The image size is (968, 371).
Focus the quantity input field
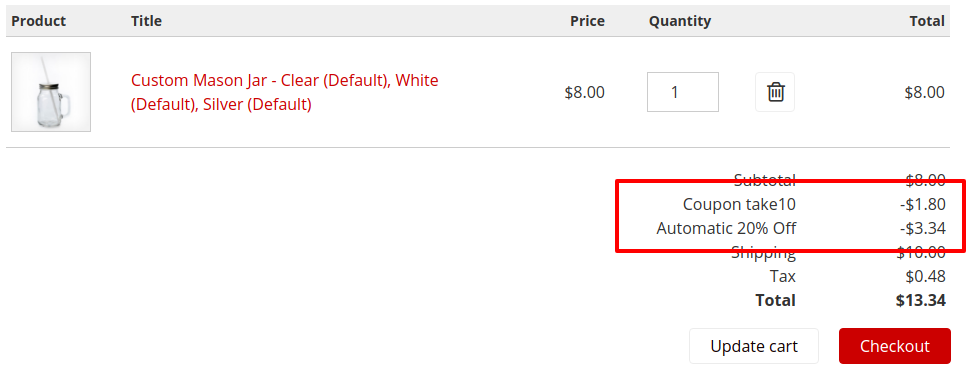[x=683, y=92]
